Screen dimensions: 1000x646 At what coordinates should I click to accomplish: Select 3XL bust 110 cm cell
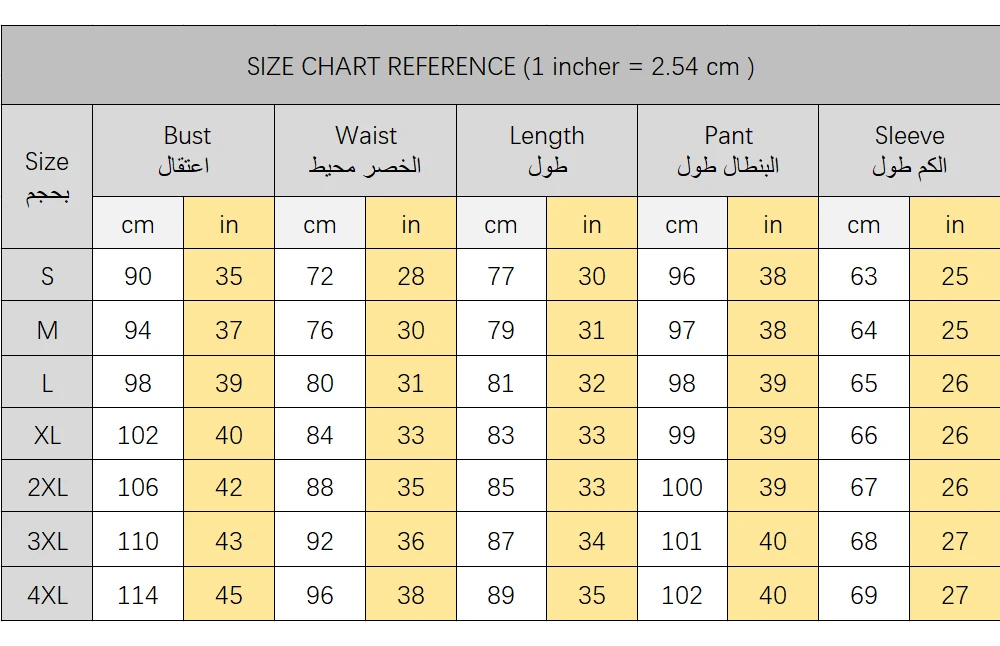click(138, 541)
